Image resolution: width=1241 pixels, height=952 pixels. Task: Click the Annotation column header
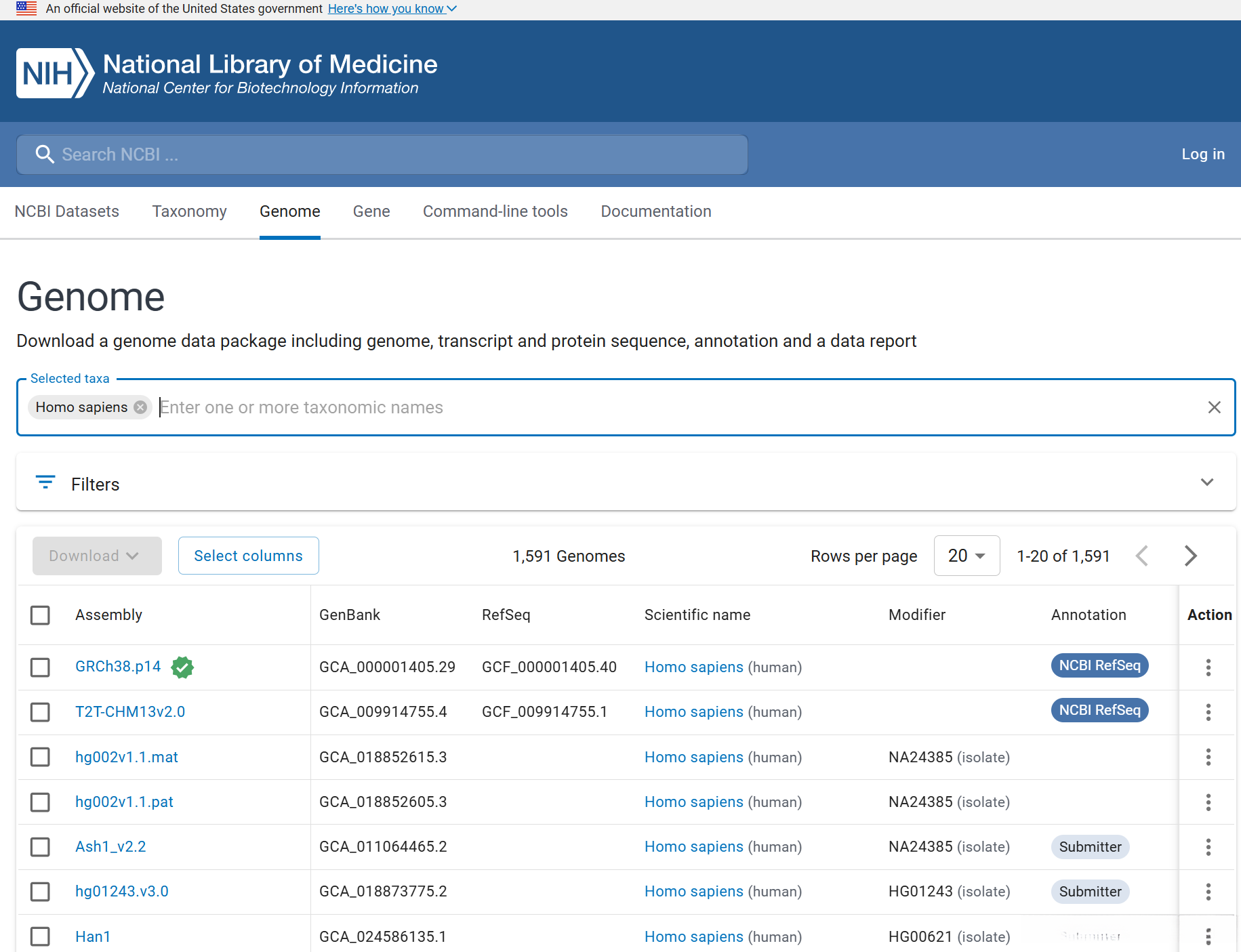pos(1089,615)
